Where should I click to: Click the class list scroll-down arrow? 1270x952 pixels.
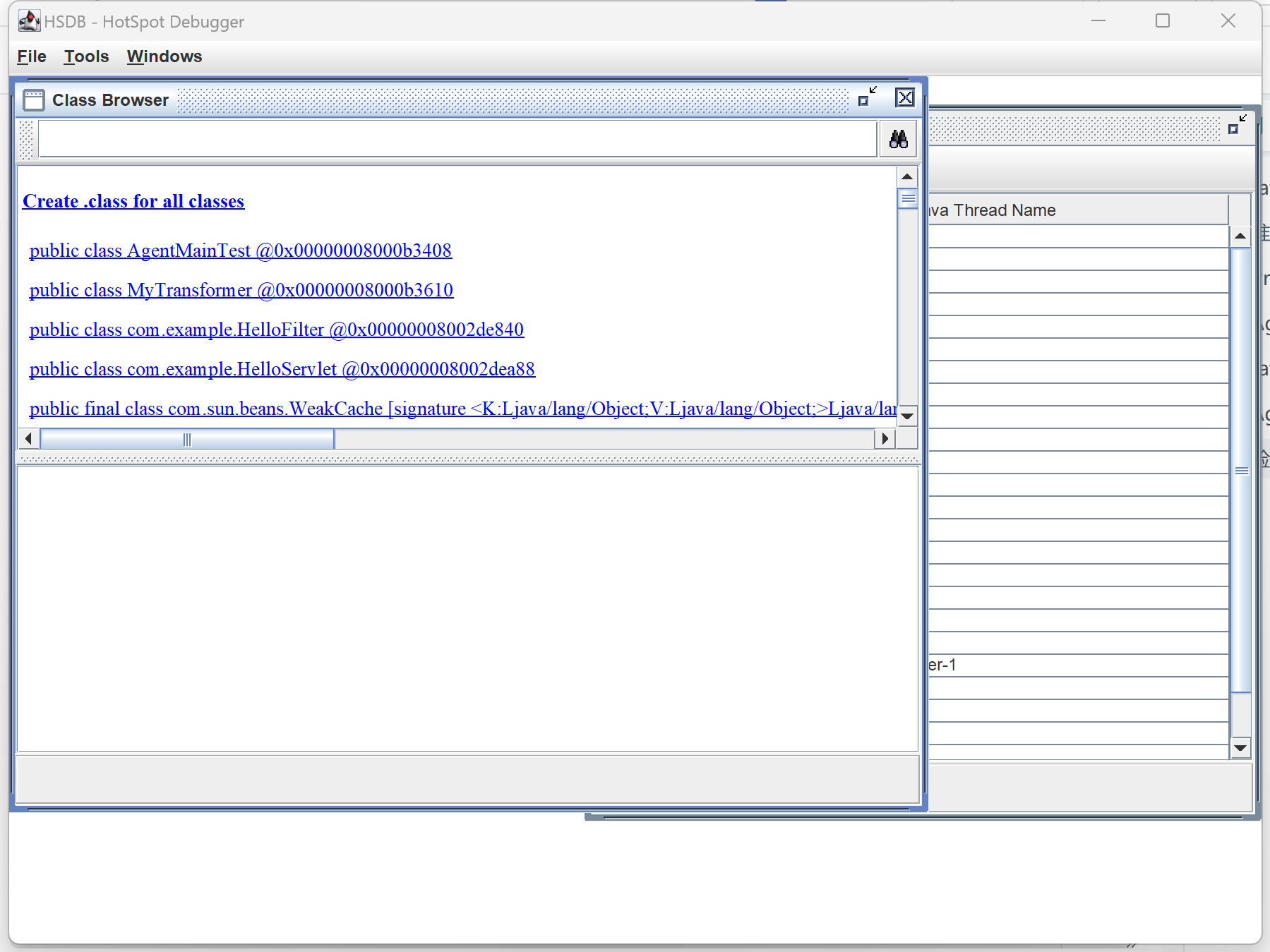tap(908, 416)
